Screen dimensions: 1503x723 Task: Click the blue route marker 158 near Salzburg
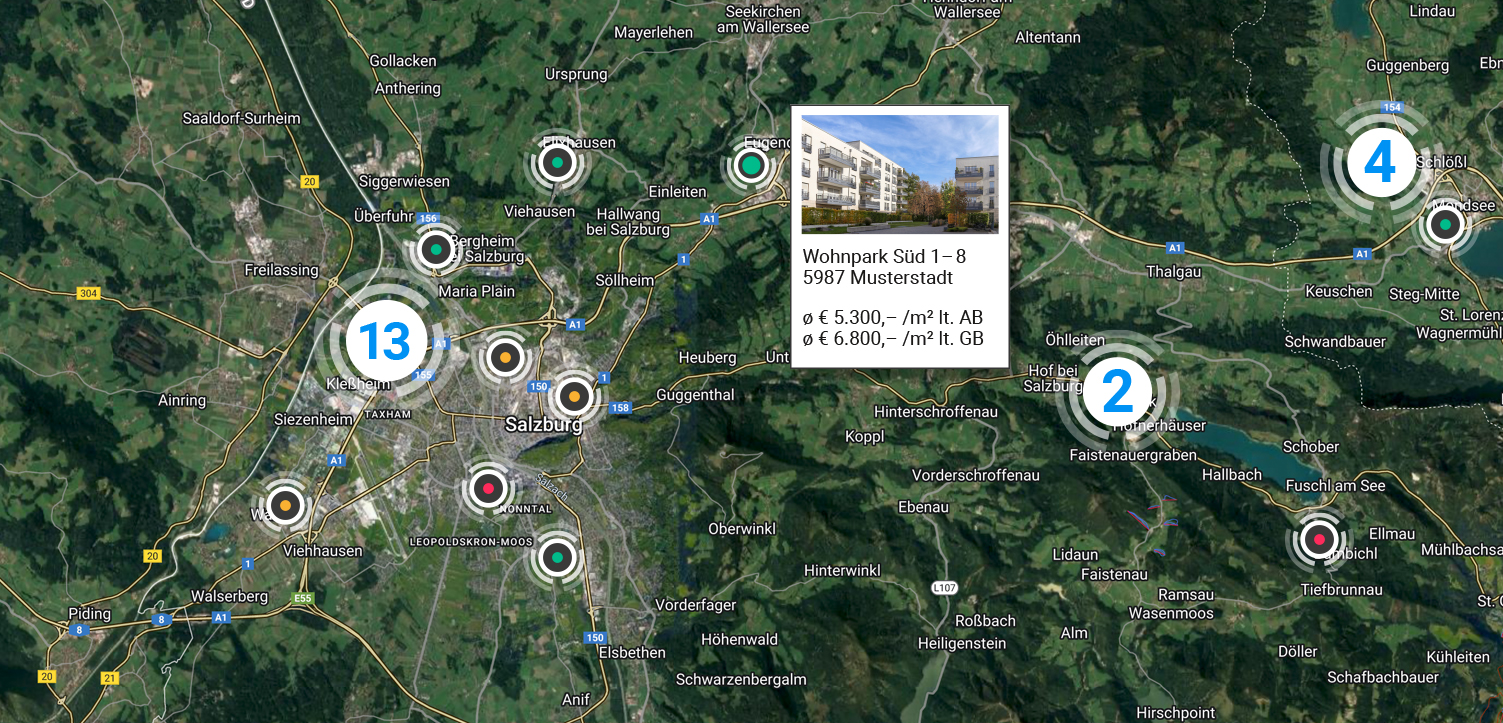coord(620,408)
